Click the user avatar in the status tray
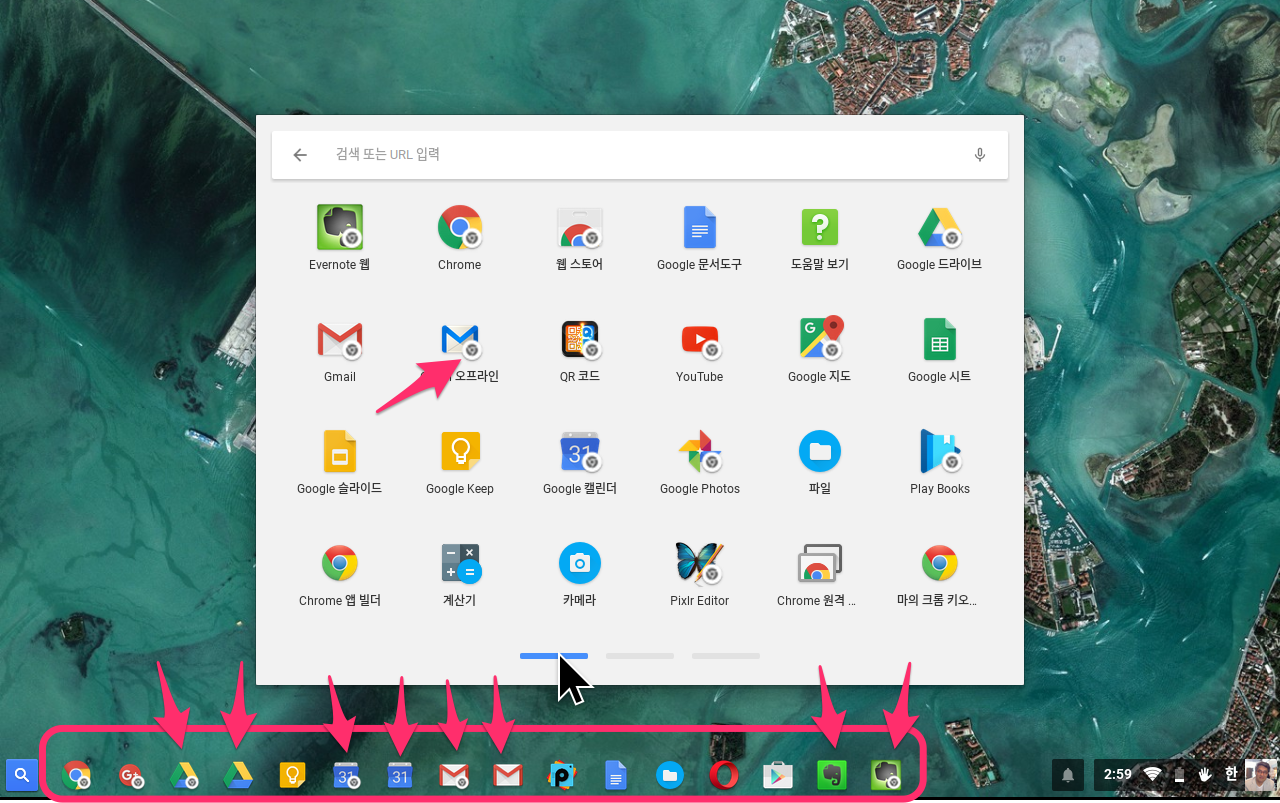Viewport: 1280px width, 803px height. (1259, 774)
